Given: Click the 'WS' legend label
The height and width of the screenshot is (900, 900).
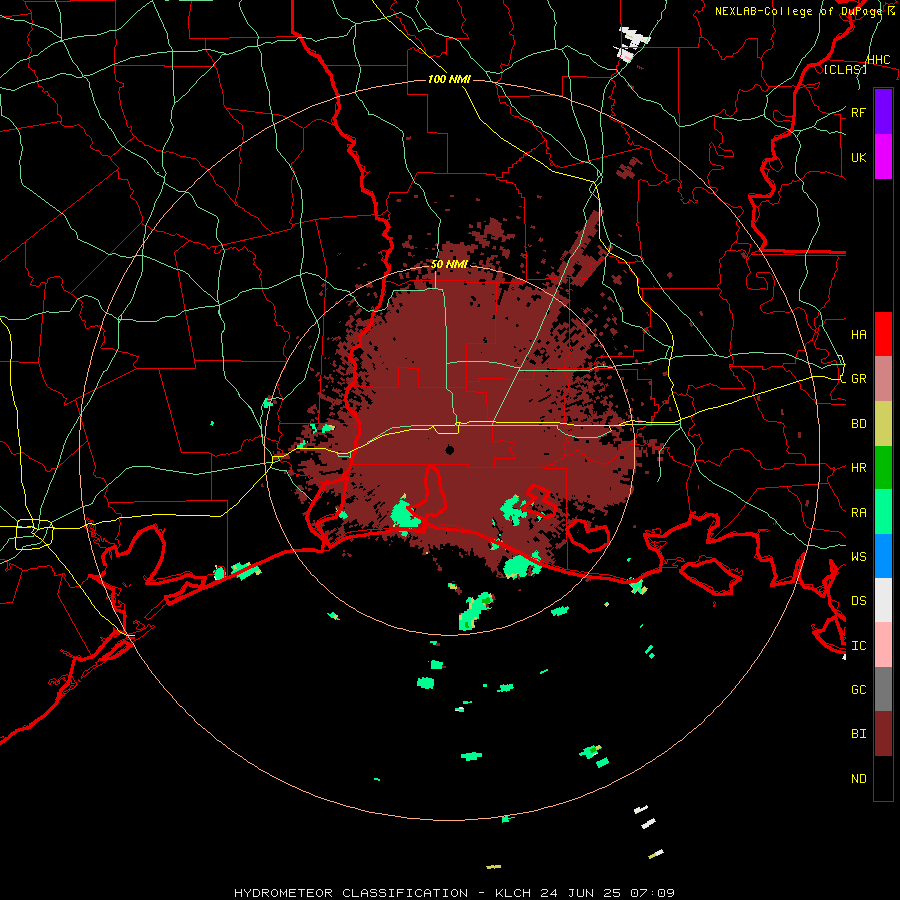Looking at the screenshot, I should point(858,557).
